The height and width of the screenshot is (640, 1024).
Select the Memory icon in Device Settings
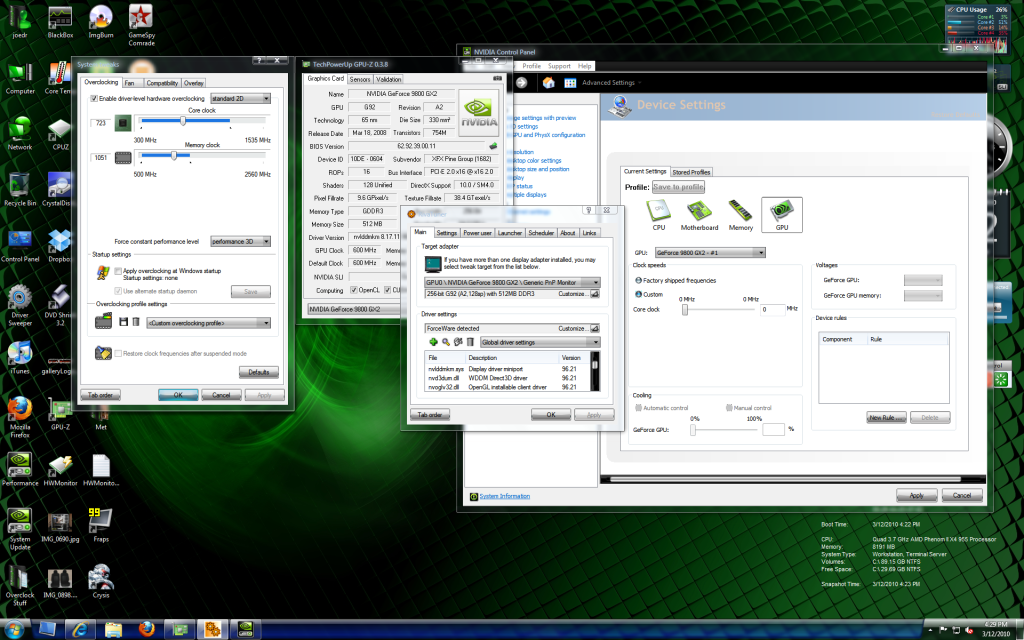tap(741, 215)
